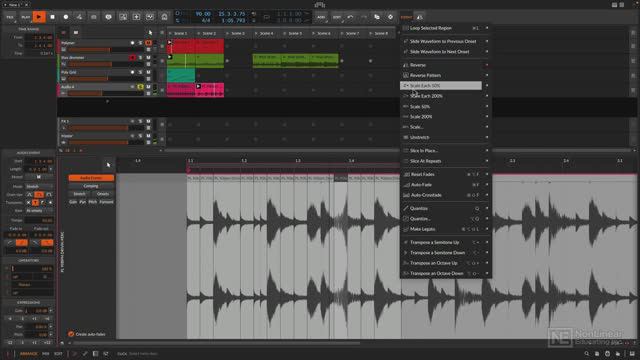Choose Scale 200% menu entry

pyautogui.click(x=446, y=117)
